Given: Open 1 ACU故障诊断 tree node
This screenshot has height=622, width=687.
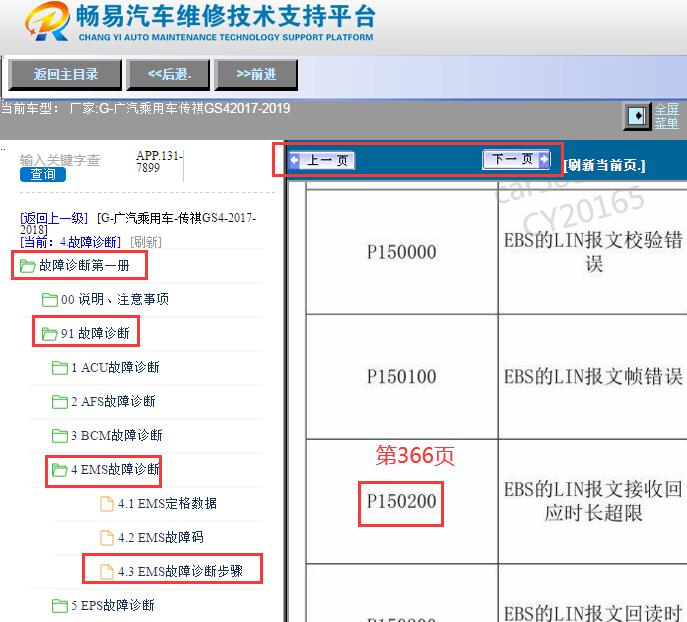Looking at the screenshot, I should pos(115,368).
